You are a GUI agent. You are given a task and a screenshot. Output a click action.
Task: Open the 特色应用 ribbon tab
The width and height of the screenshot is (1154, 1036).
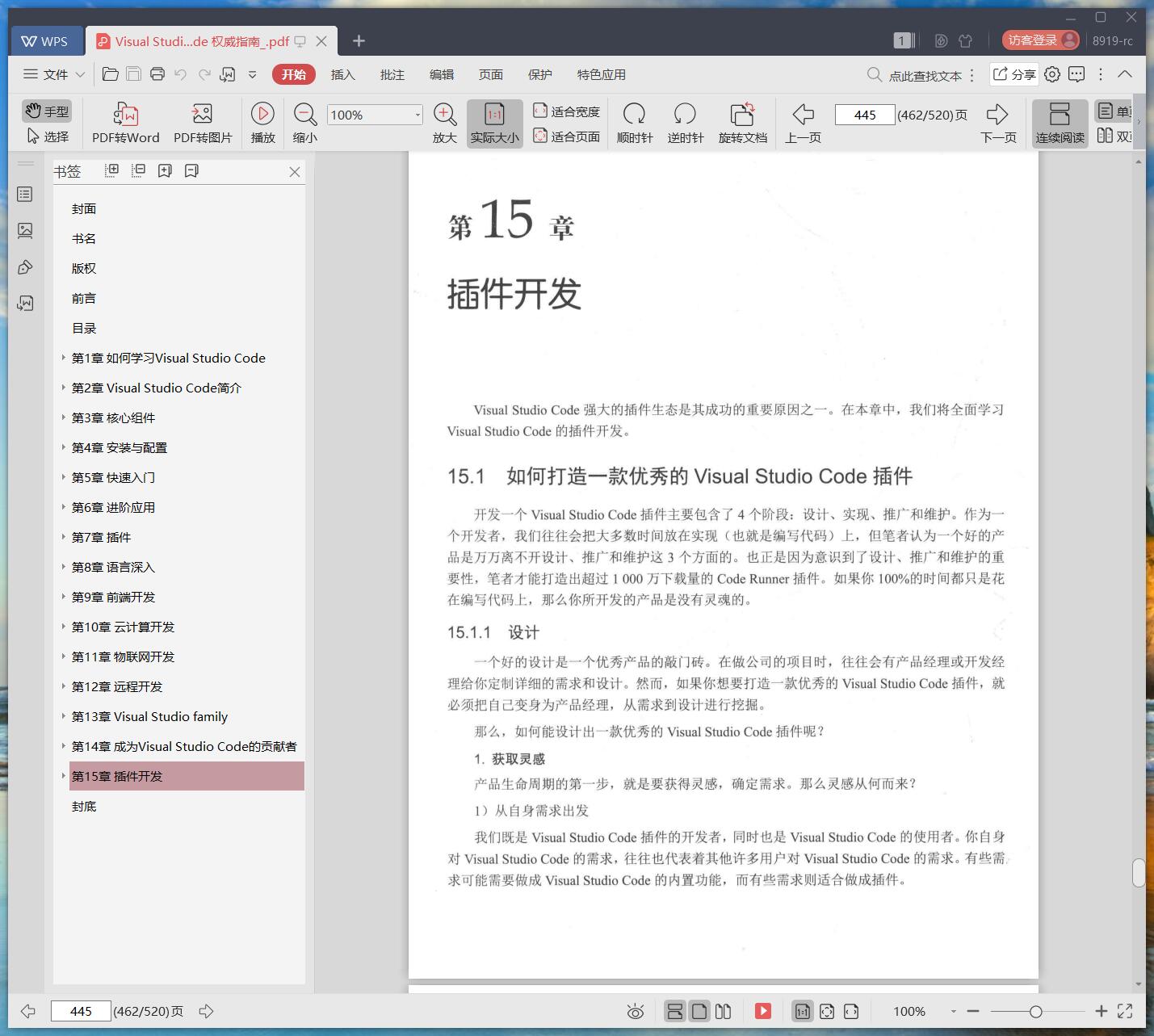coord(601,74)
